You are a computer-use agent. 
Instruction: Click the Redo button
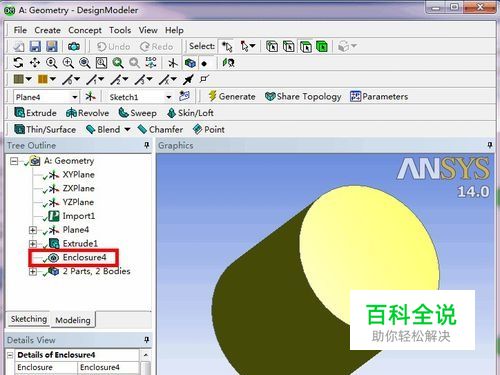click(156, 47)
